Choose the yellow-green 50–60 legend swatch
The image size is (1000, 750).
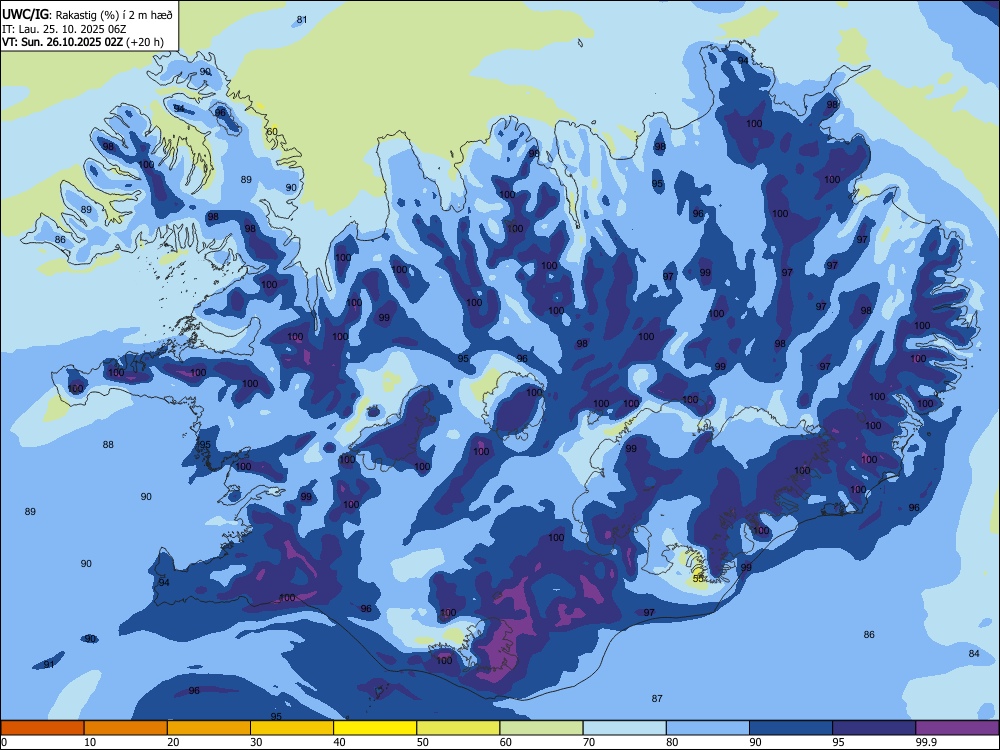[x=458, y=728]
